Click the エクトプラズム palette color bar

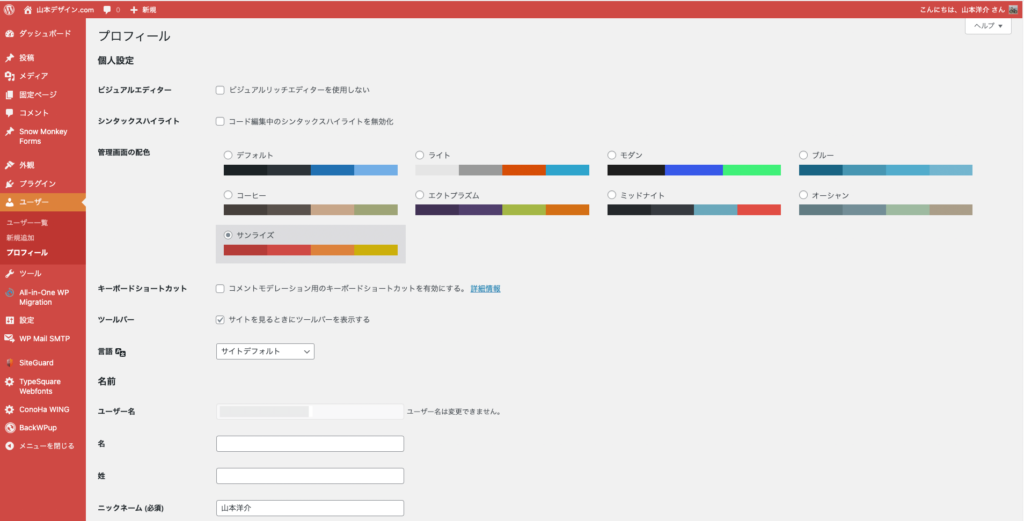(x=502, y=210)
